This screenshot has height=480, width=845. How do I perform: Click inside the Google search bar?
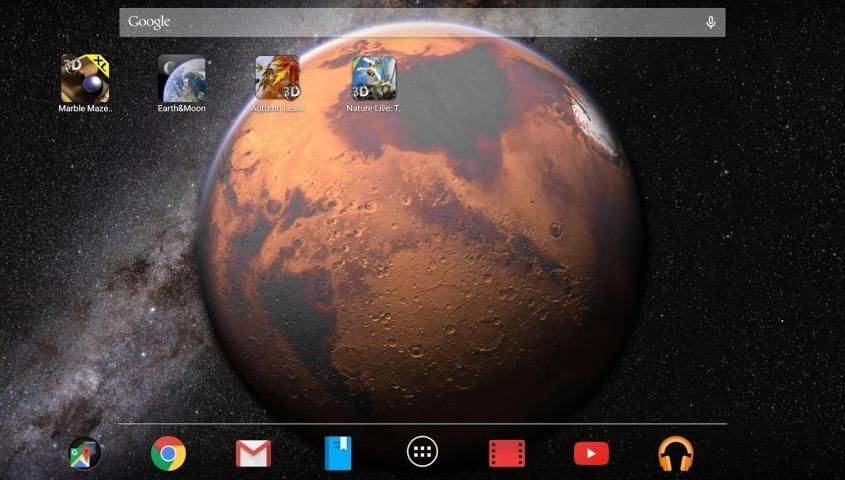coord(420,22)
